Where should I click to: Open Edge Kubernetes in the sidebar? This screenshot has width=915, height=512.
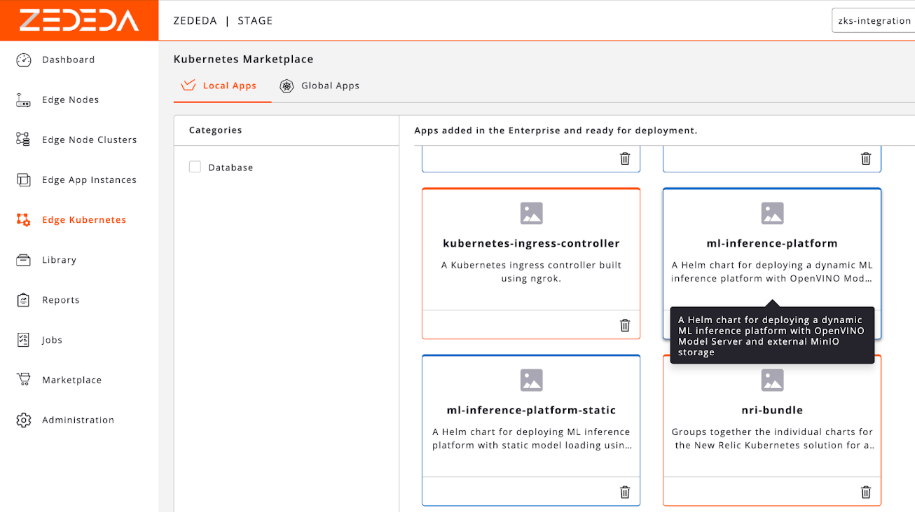tap(84, 220)
